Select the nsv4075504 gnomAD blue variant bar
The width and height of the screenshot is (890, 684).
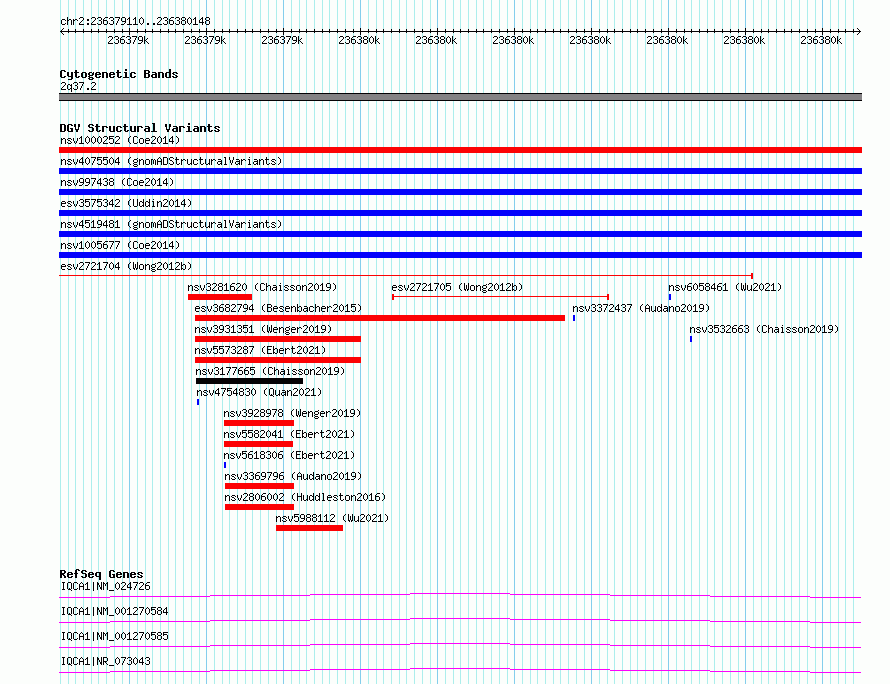point(460,171)
